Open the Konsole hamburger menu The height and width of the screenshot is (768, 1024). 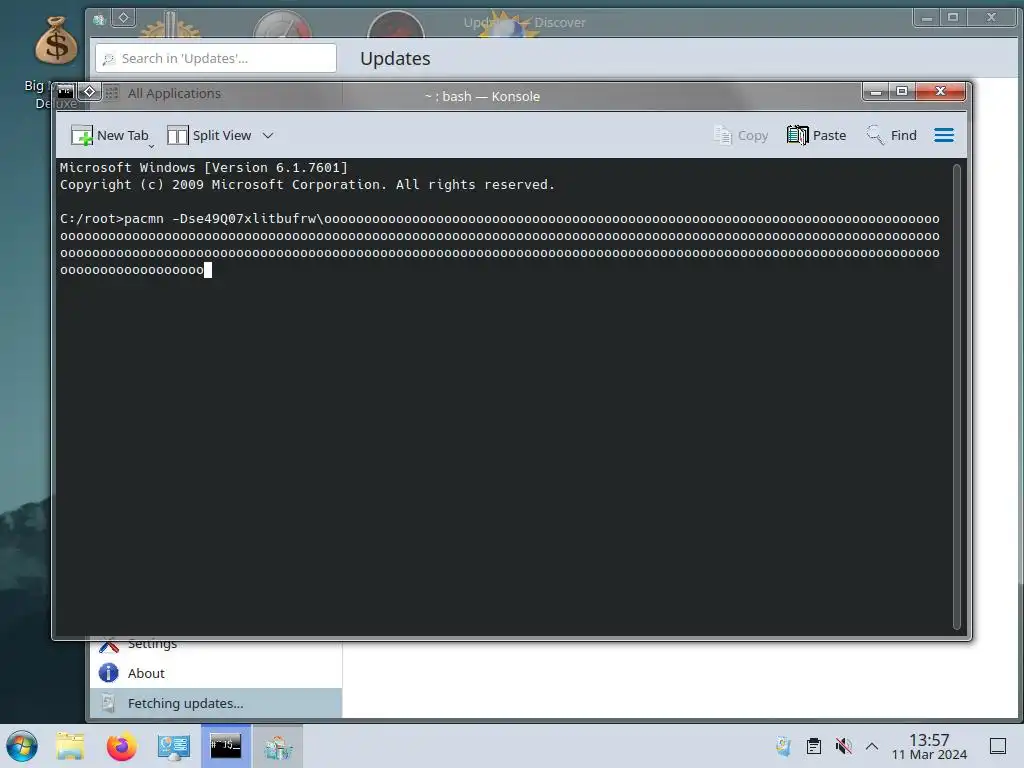coord(944,135)
